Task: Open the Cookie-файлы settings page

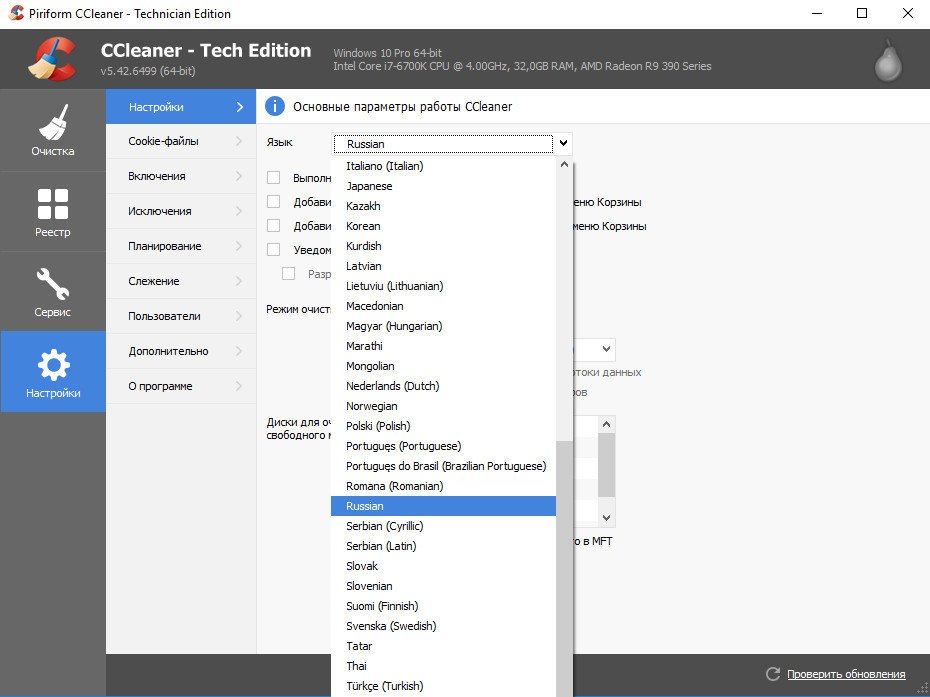Action: pos(181,141)
